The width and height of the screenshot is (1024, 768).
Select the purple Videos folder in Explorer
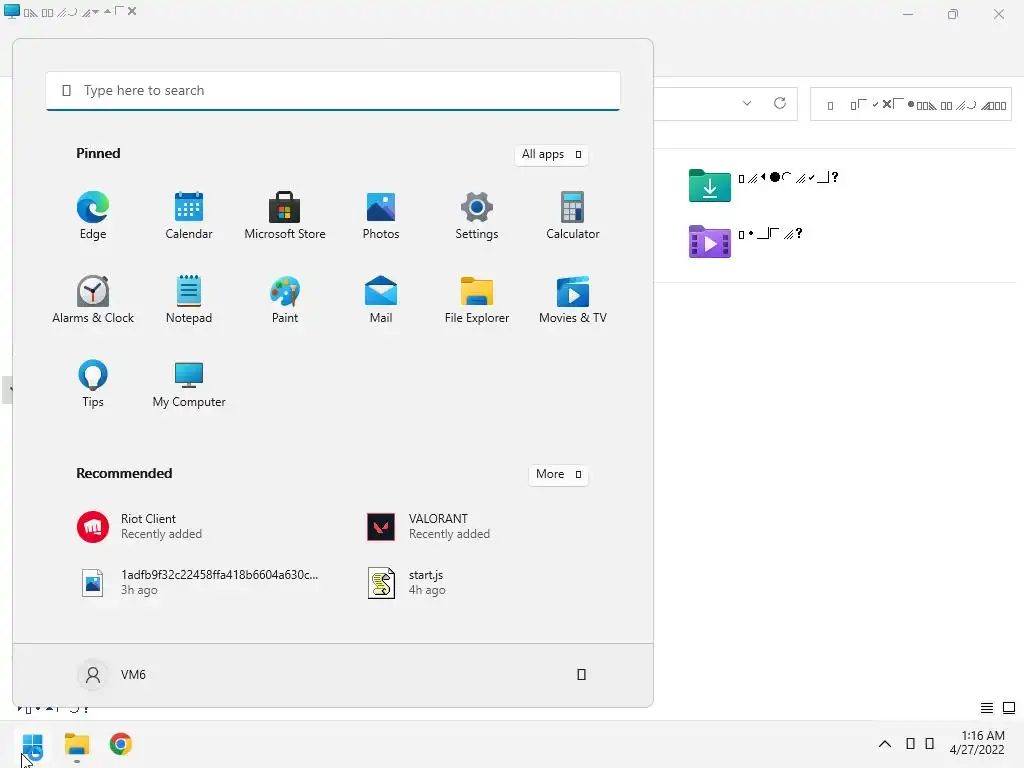click(746, 241)
